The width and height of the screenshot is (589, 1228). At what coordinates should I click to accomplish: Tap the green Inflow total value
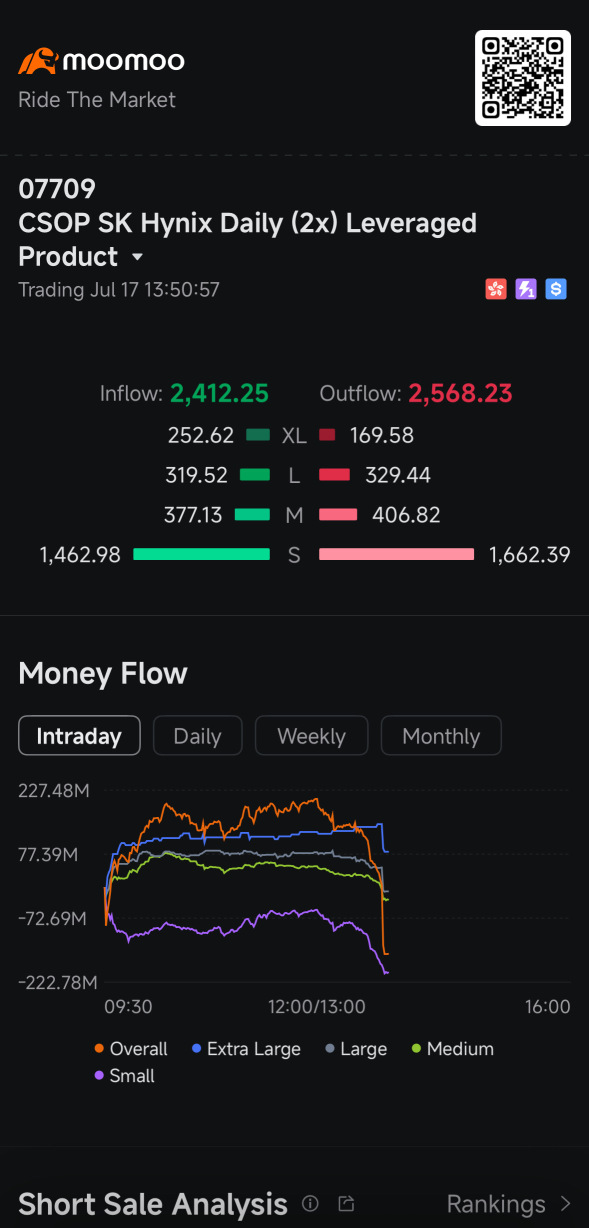pyautogui.click(x=219, y=394)
